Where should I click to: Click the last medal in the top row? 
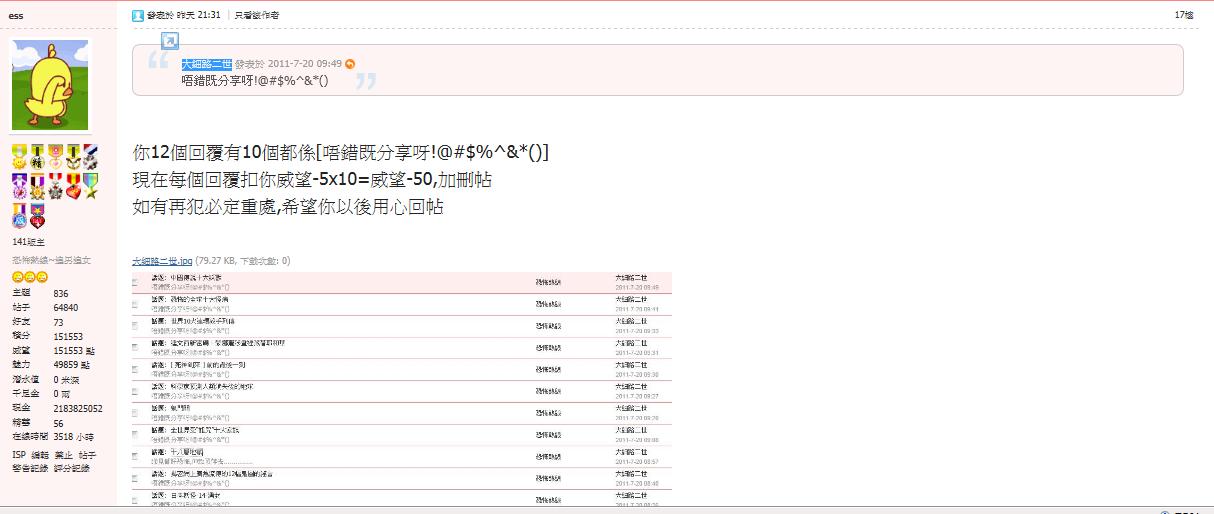91,155
